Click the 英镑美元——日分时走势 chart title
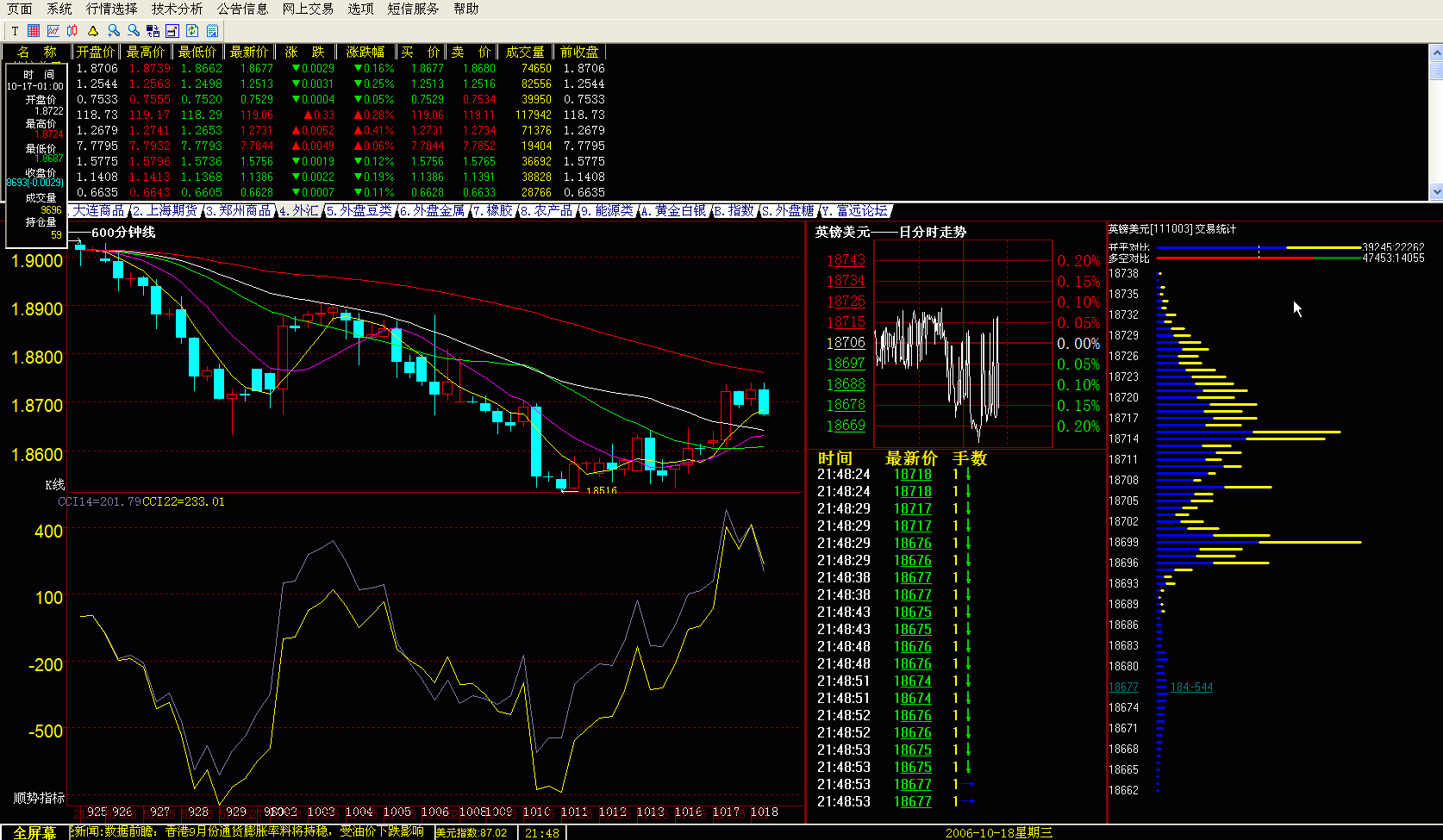The height and width of the screenshot is (840, 1443). pos(890,232)
